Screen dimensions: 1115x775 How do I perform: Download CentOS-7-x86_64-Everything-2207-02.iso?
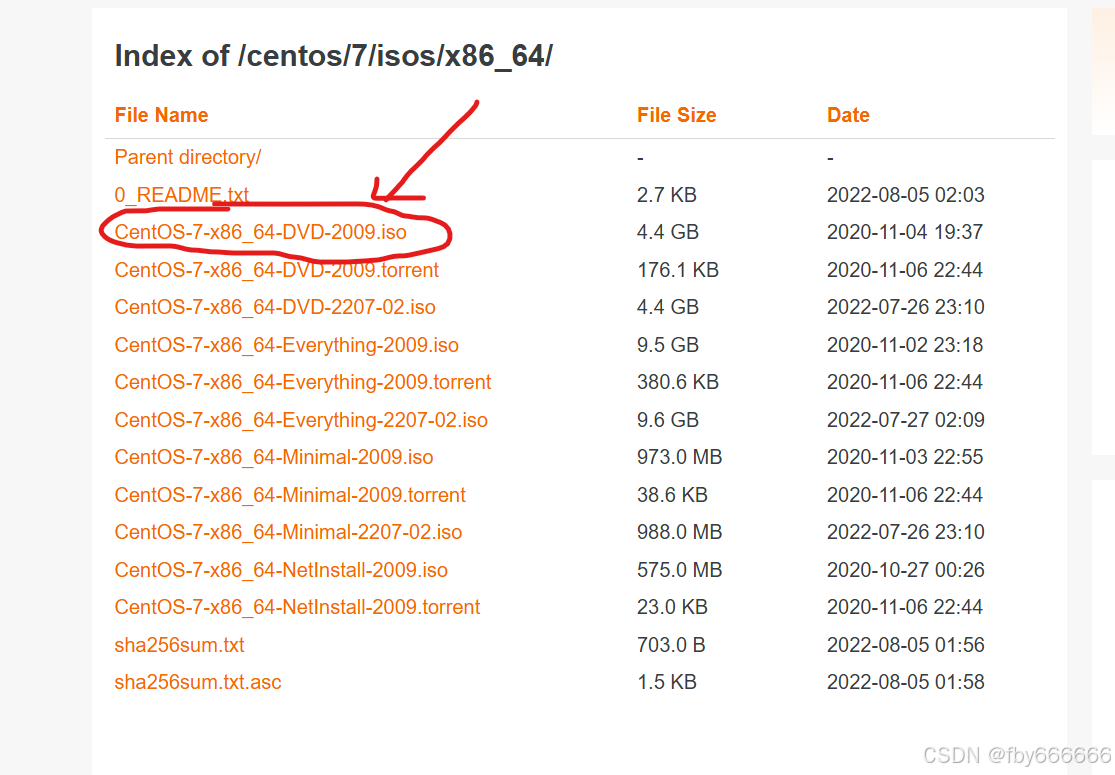pos(301,419)
